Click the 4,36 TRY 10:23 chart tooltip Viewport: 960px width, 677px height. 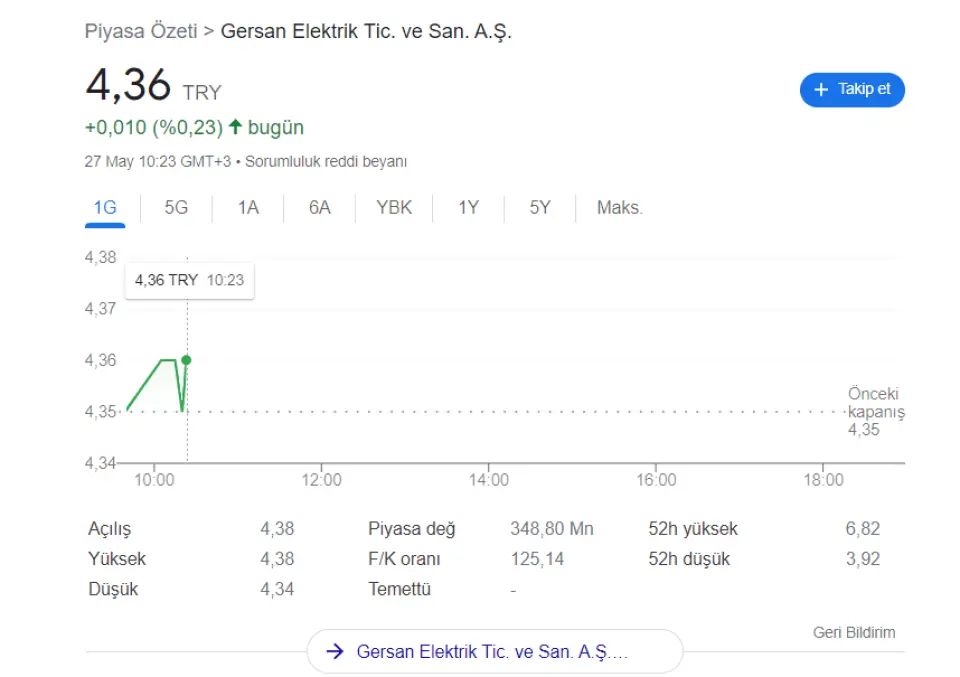[189, 280]
